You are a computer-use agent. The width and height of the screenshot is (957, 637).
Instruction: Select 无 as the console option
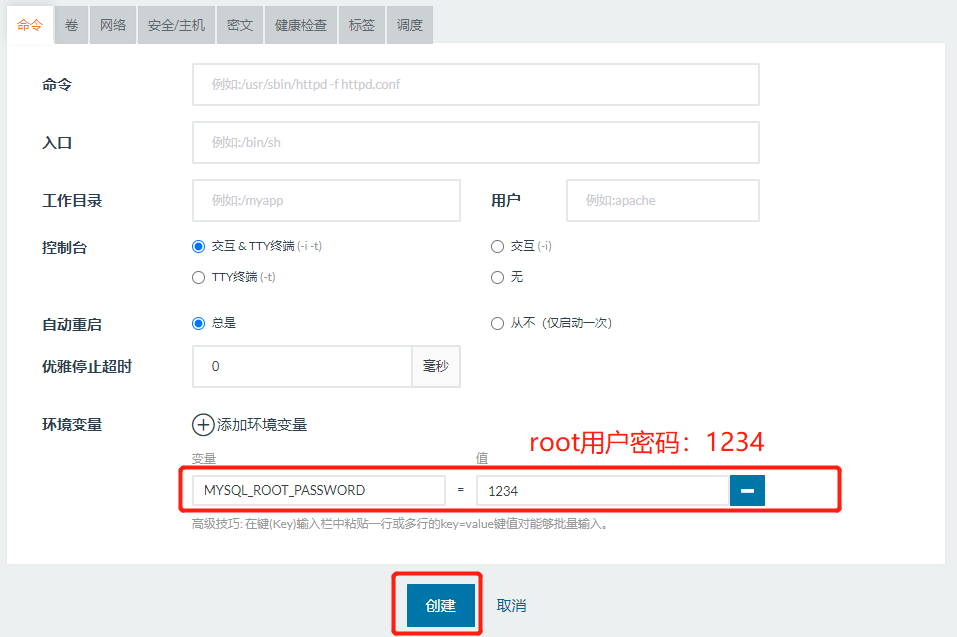coord(497,277)
